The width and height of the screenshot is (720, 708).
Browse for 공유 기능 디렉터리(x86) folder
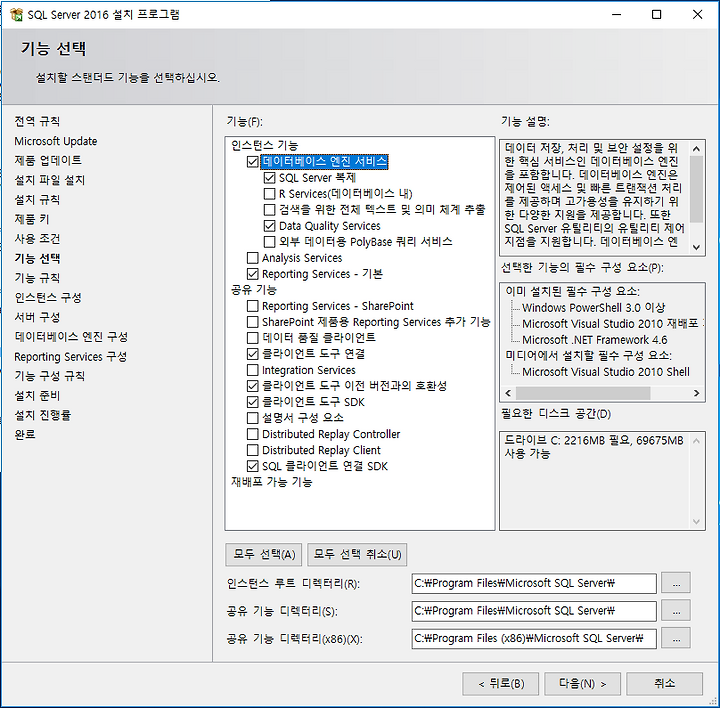coord(676,639)
